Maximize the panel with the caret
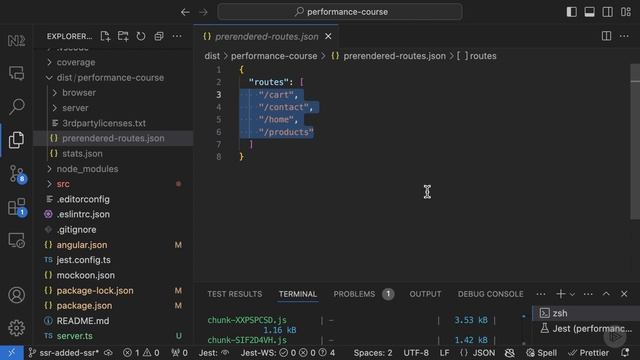This screenshot has width=640, height=360. pyautogui.click(x=606, y=294)
